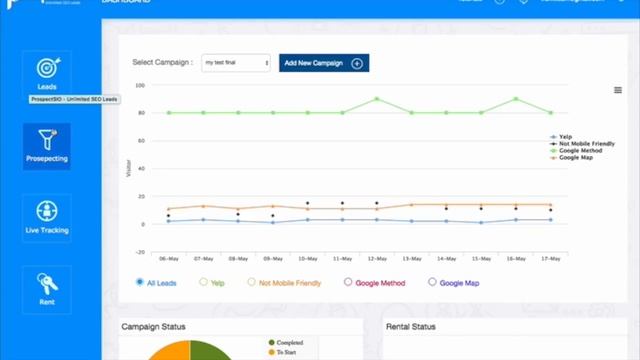
Task: Click the 17-May x-axis label
Action: point(551,259)
